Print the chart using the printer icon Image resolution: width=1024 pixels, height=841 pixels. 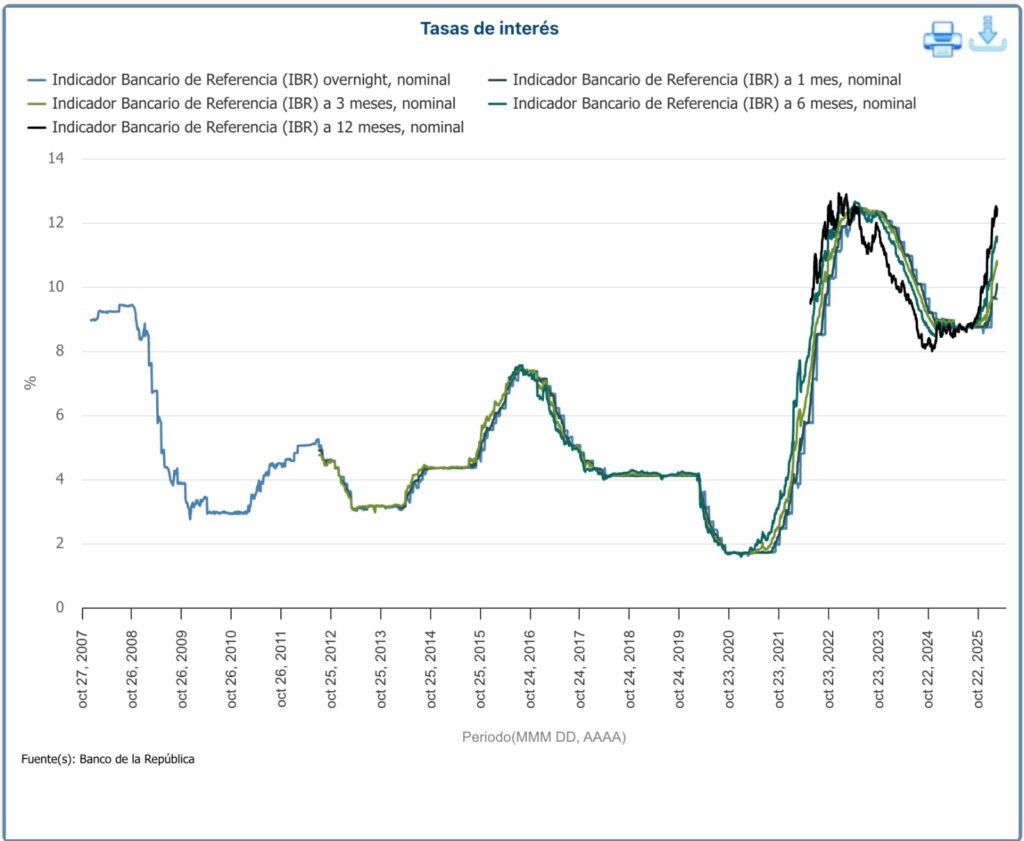coord(942,38)
